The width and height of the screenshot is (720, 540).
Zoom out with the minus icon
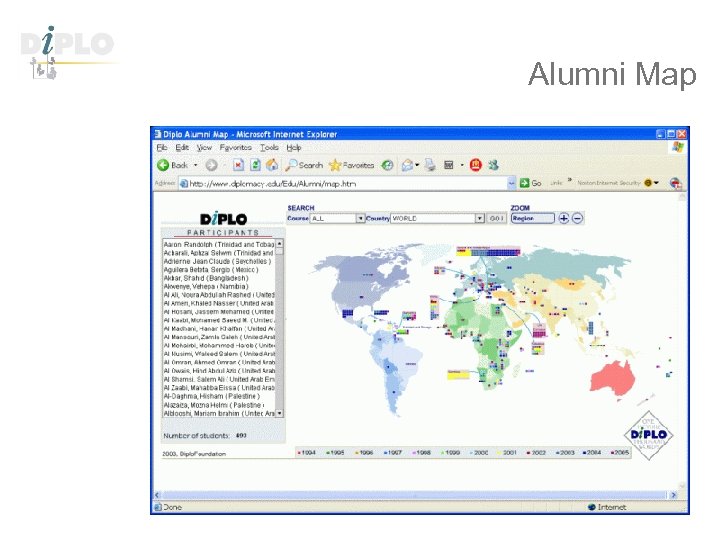578,219
